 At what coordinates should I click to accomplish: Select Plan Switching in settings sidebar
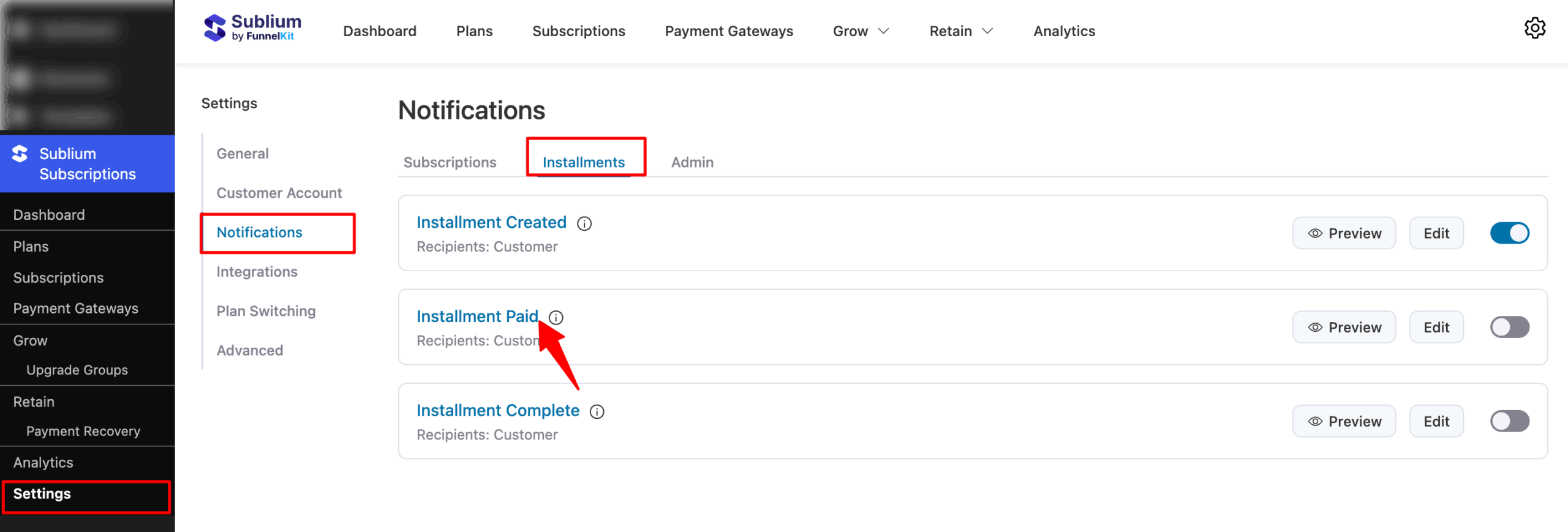click(266, 310)
